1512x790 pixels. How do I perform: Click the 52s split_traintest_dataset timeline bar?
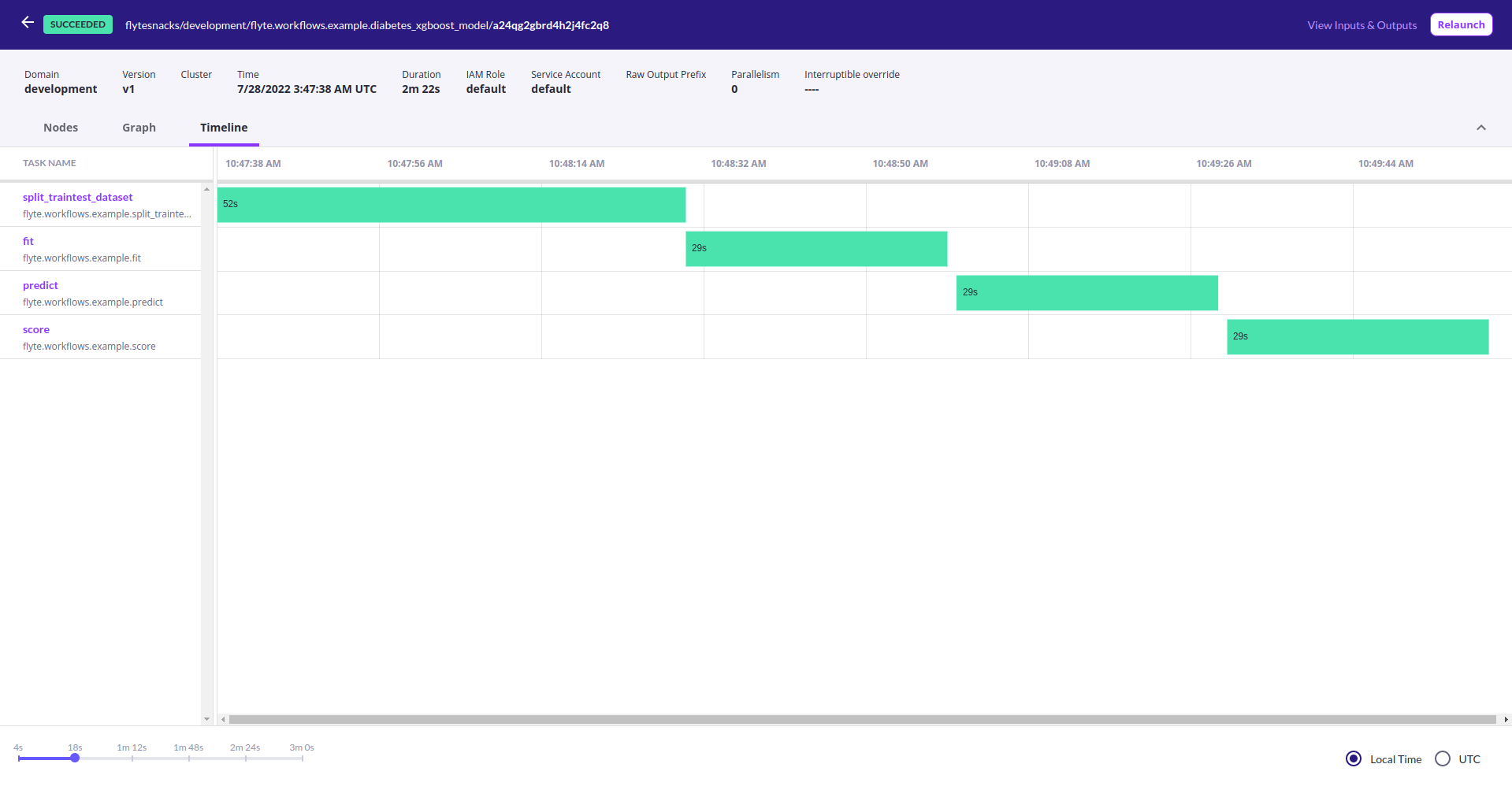click(451, 205)
